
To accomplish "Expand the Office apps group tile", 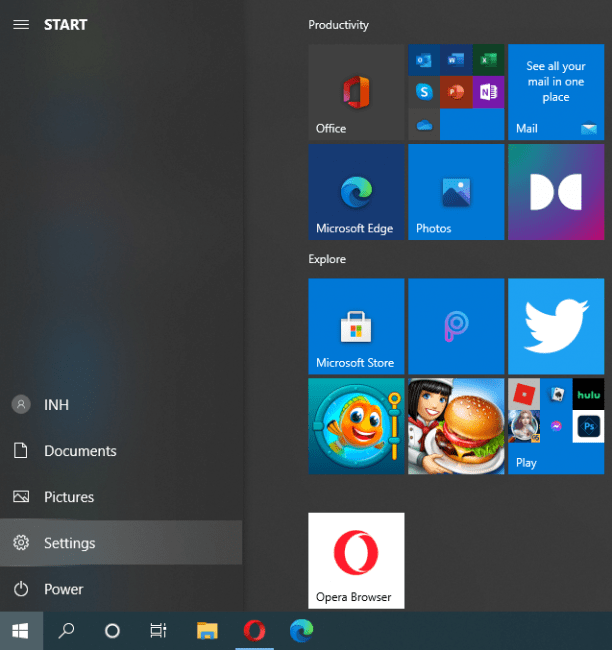I will pos(456,92).
